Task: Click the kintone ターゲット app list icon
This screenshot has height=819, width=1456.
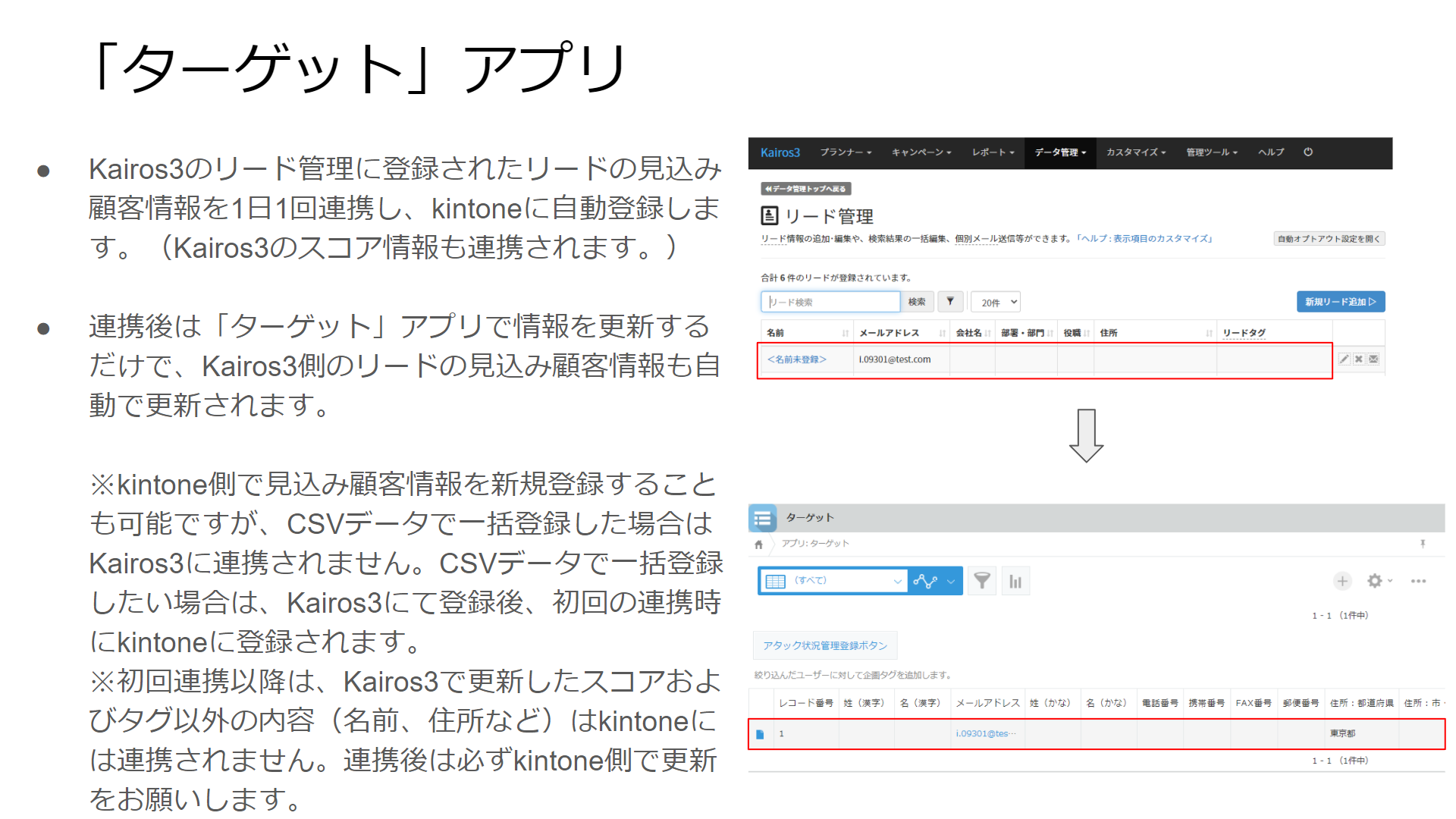Action: tap(763, 519)
